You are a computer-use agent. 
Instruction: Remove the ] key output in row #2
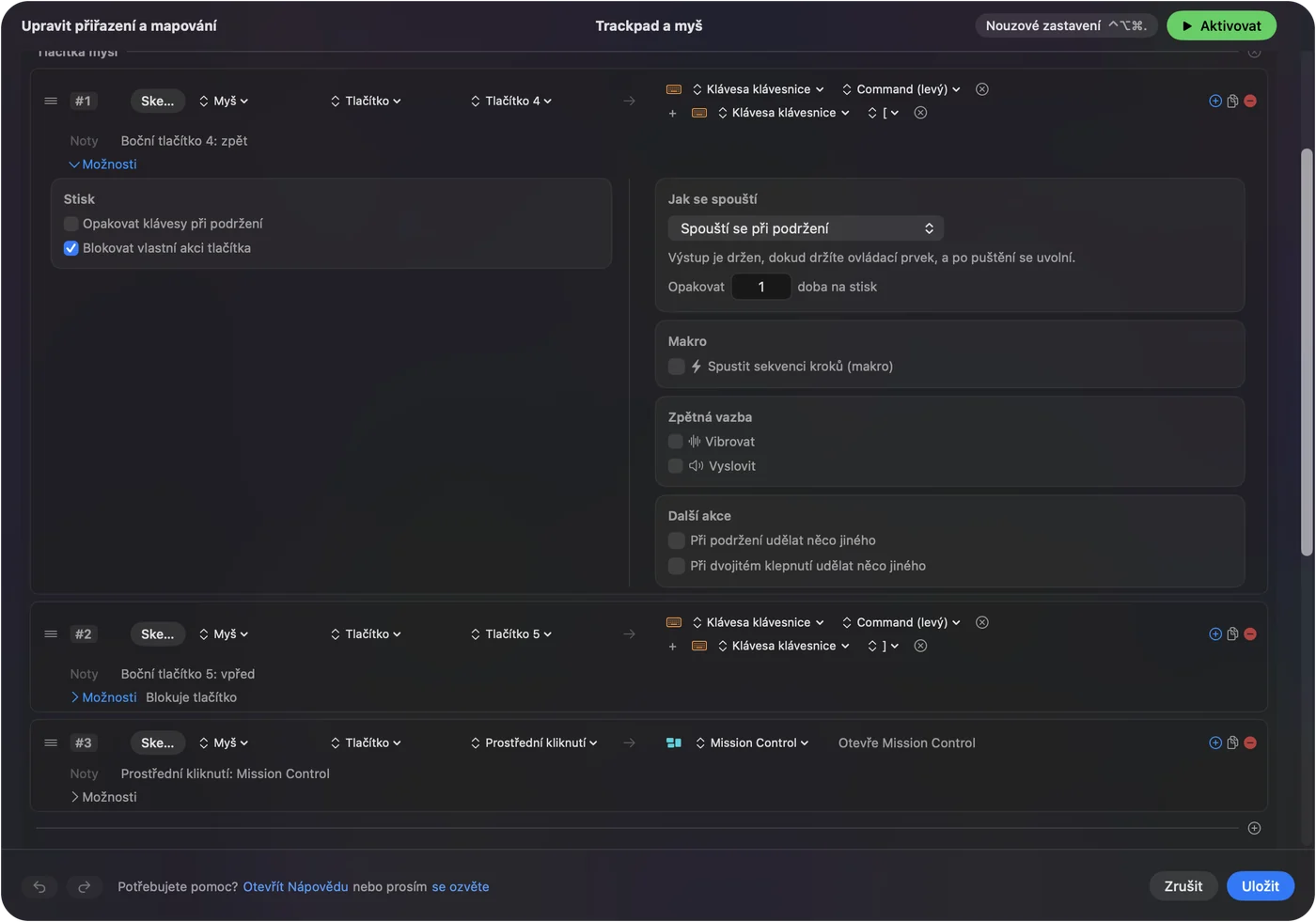(921, 646)
